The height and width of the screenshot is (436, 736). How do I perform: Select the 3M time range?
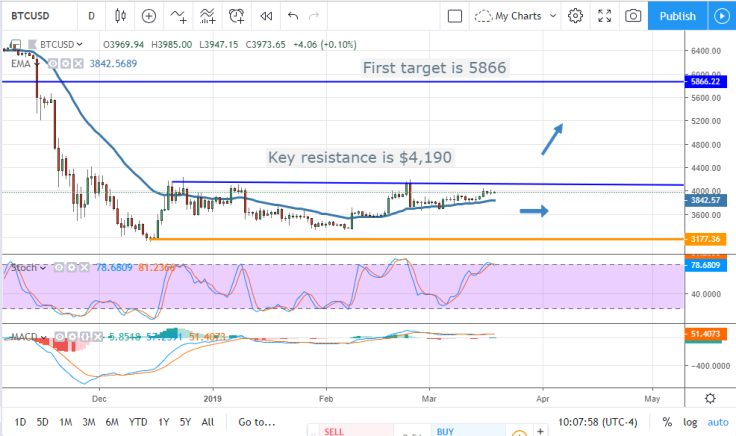89,422
